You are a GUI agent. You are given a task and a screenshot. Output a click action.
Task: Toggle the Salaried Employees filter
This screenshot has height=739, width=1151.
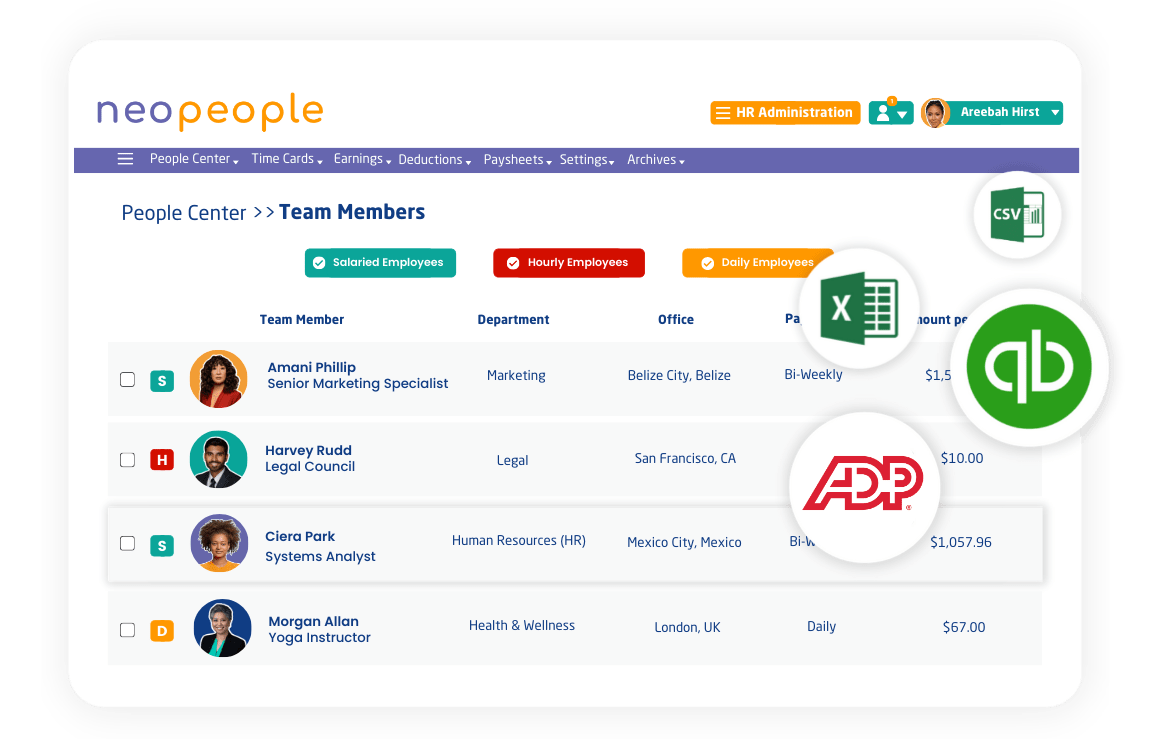click(380, 263)
